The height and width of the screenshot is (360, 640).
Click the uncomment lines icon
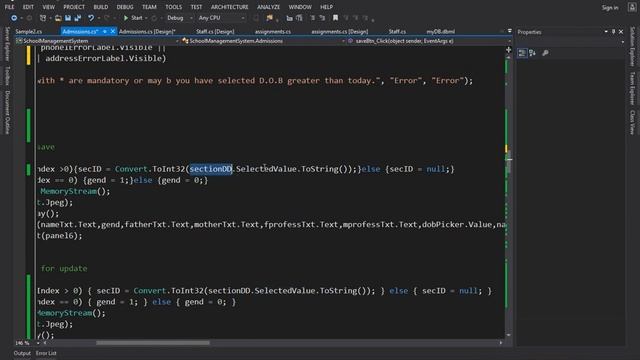coord(322,18)
